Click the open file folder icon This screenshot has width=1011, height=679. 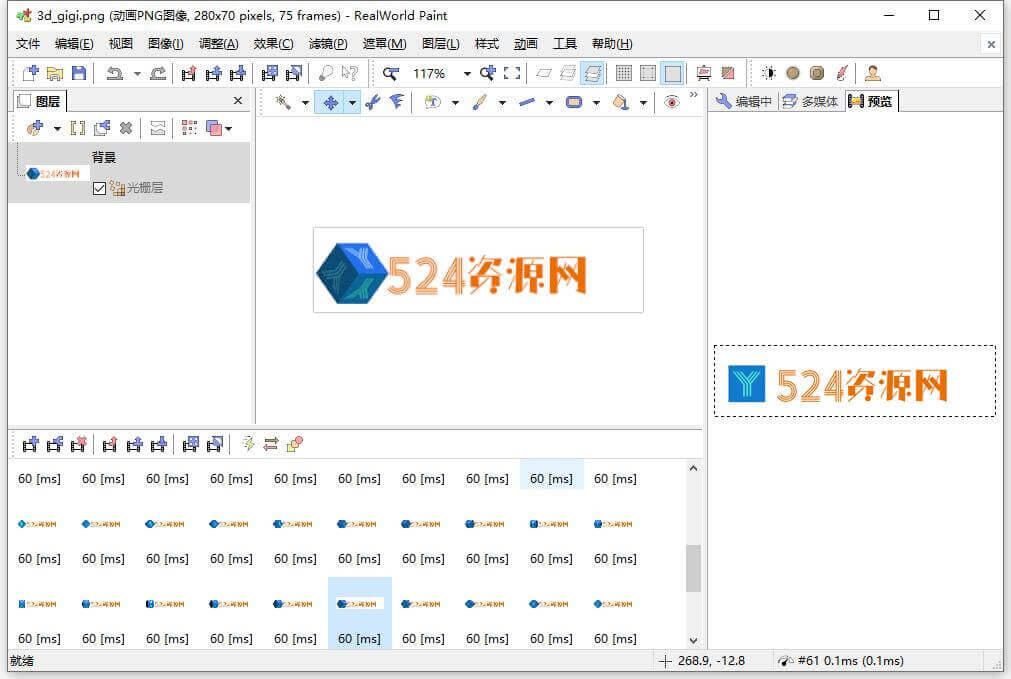tap(55, 73)
